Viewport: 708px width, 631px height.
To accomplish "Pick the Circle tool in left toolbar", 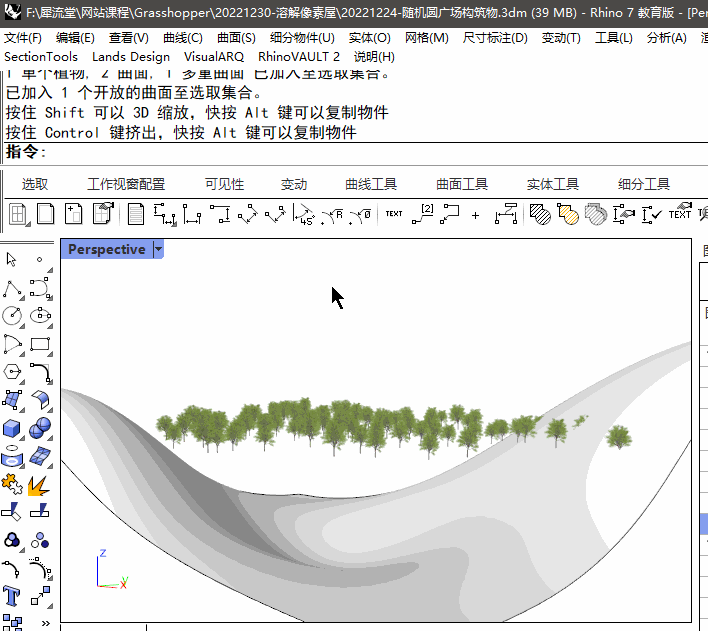I will [12, 317].
